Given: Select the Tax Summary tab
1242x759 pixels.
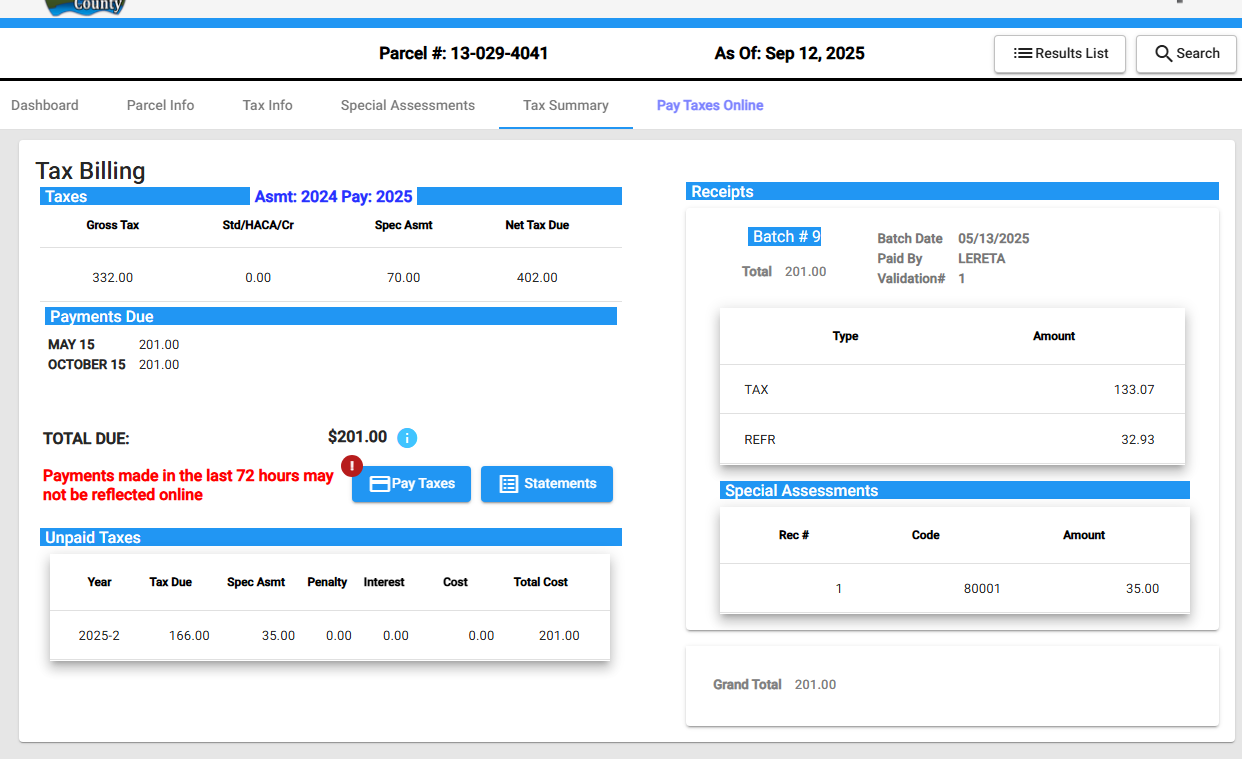Looking at the screenshot, I should pyautogui.click(x=565, y=105).
